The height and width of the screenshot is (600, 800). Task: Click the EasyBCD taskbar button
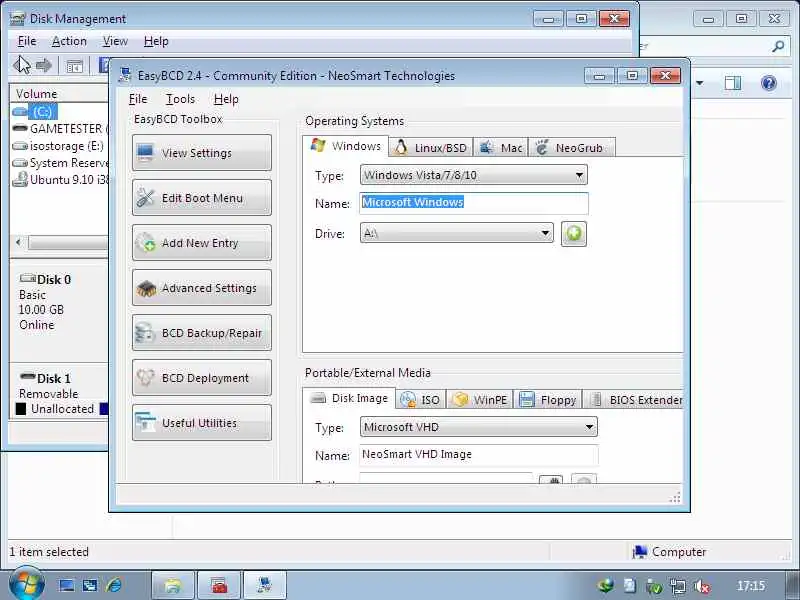pos(265,585)
